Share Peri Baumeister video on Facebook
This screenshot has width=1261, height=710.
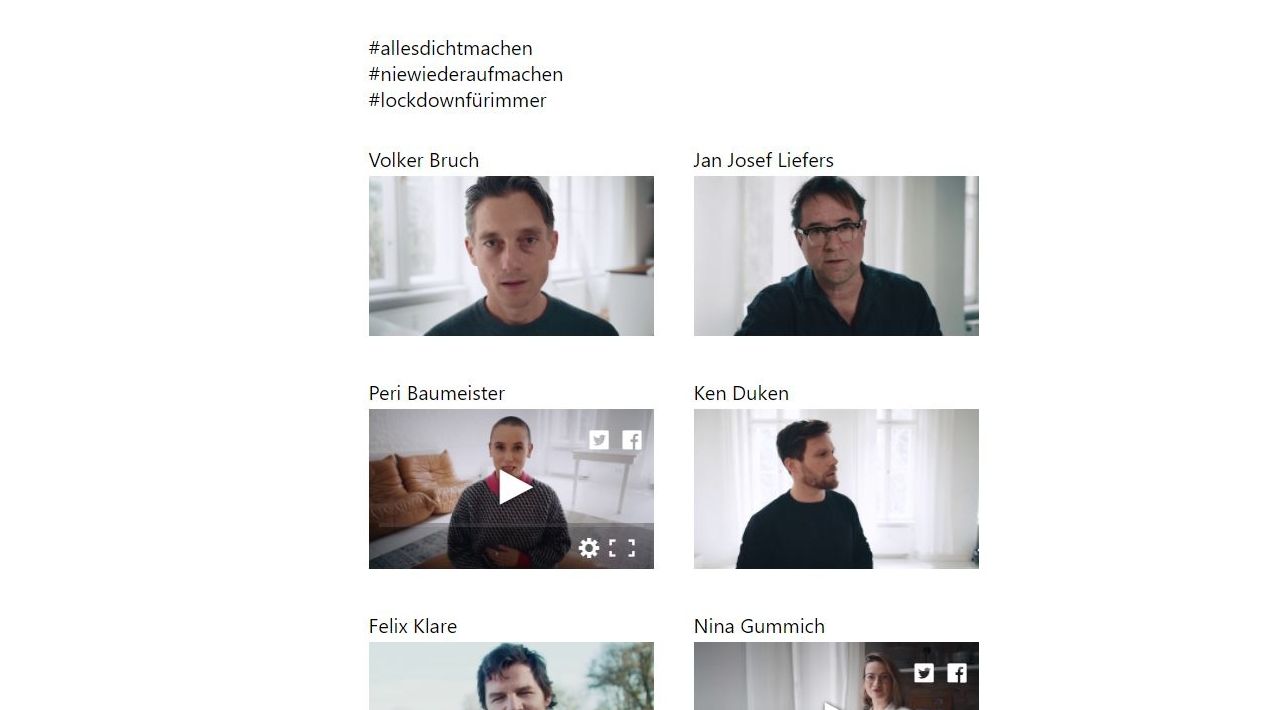pyautogui.click(x=632, y=440)
